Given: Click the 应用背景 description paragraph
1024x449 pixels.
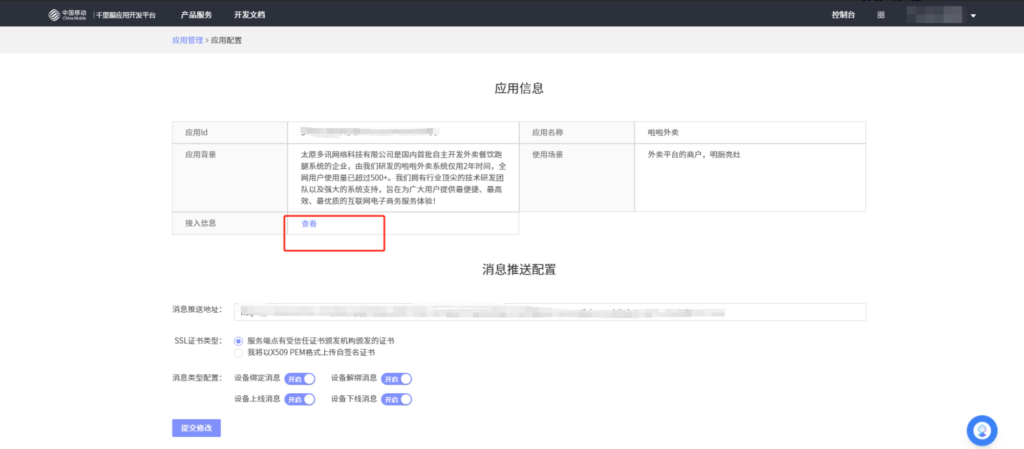Looking at the screenshot, I should [403, 178].
